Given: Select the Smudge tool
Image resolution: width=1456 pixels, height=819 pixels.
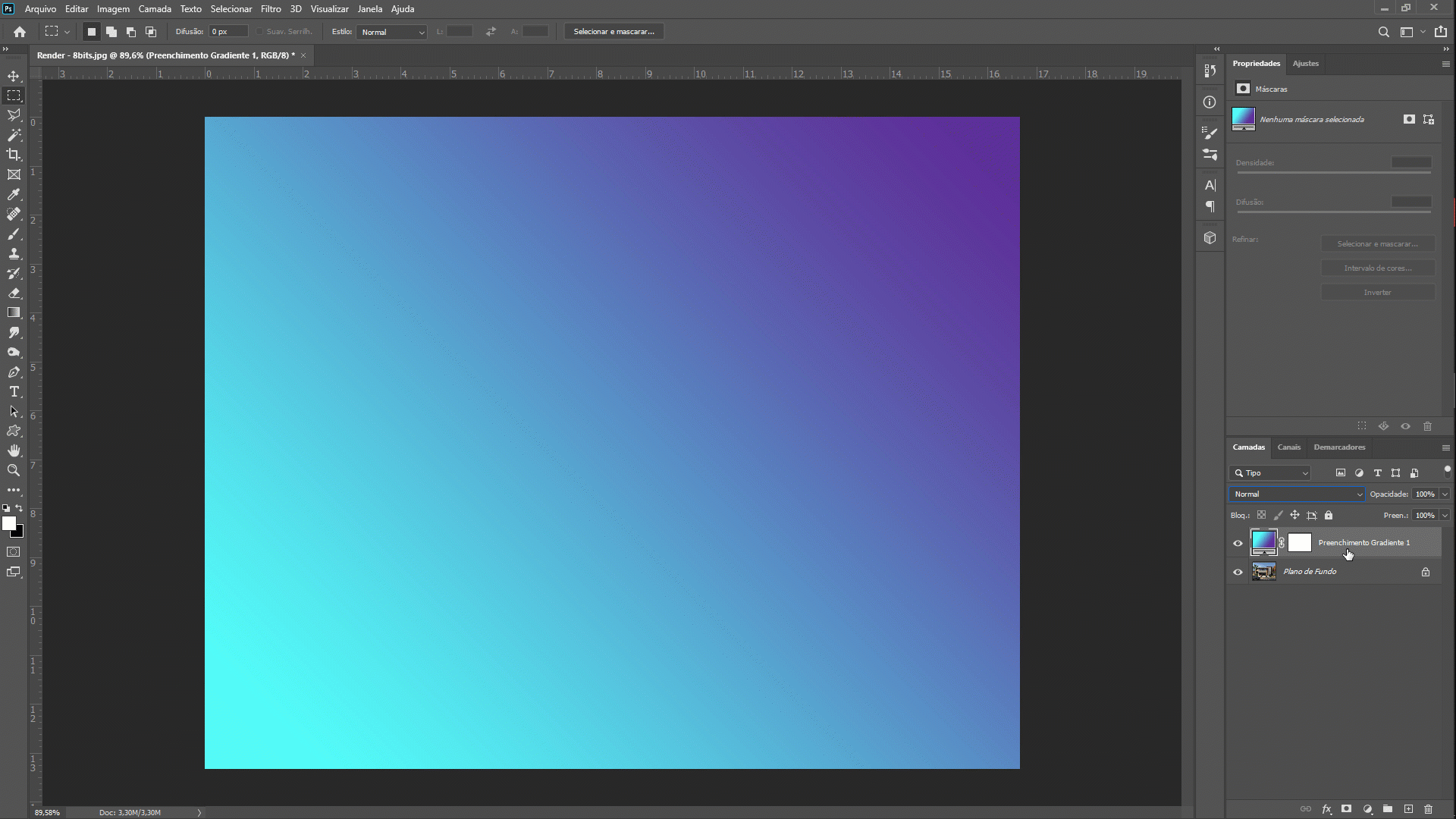Looking at the screenshot, I should click(14, 332).
